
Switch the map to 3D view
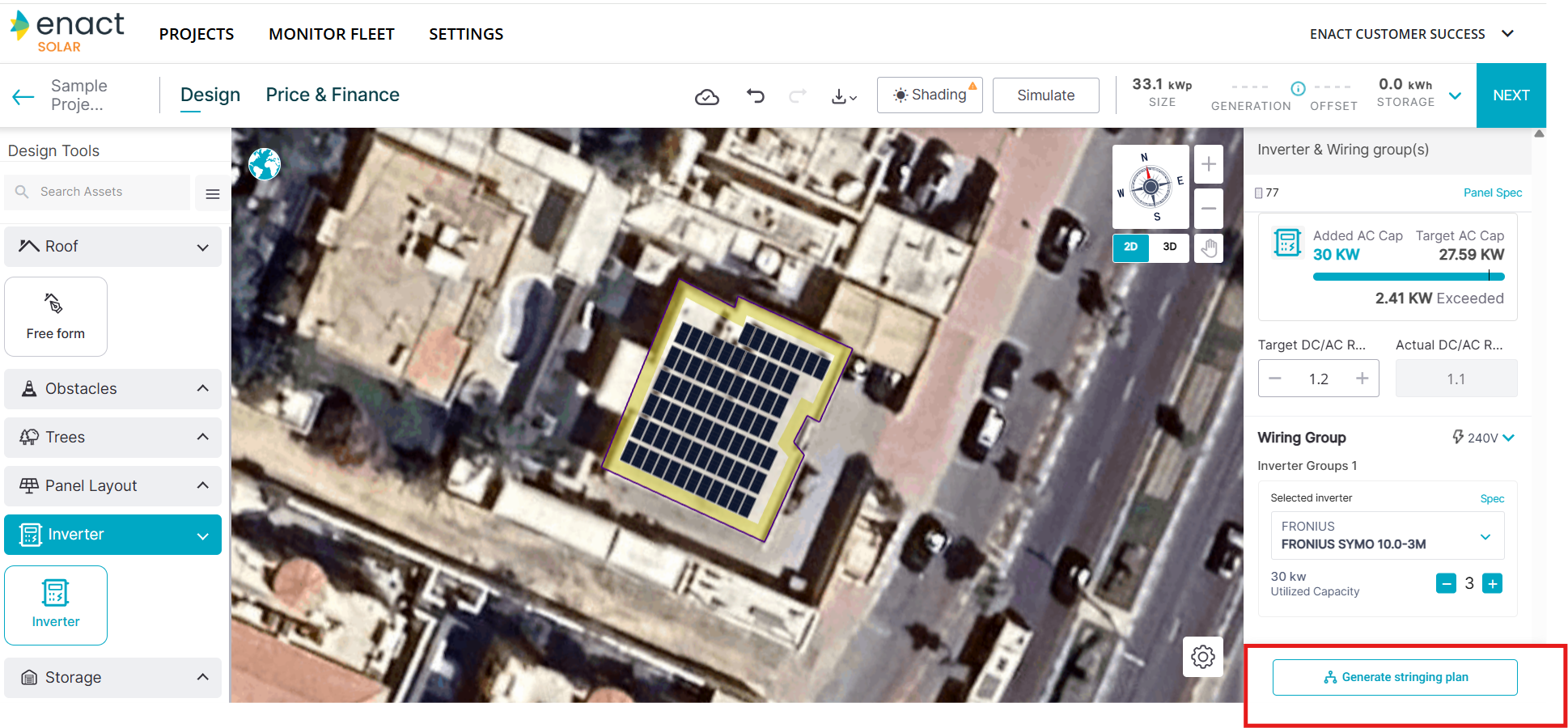pyautogui.click(x=1170, y=248)
